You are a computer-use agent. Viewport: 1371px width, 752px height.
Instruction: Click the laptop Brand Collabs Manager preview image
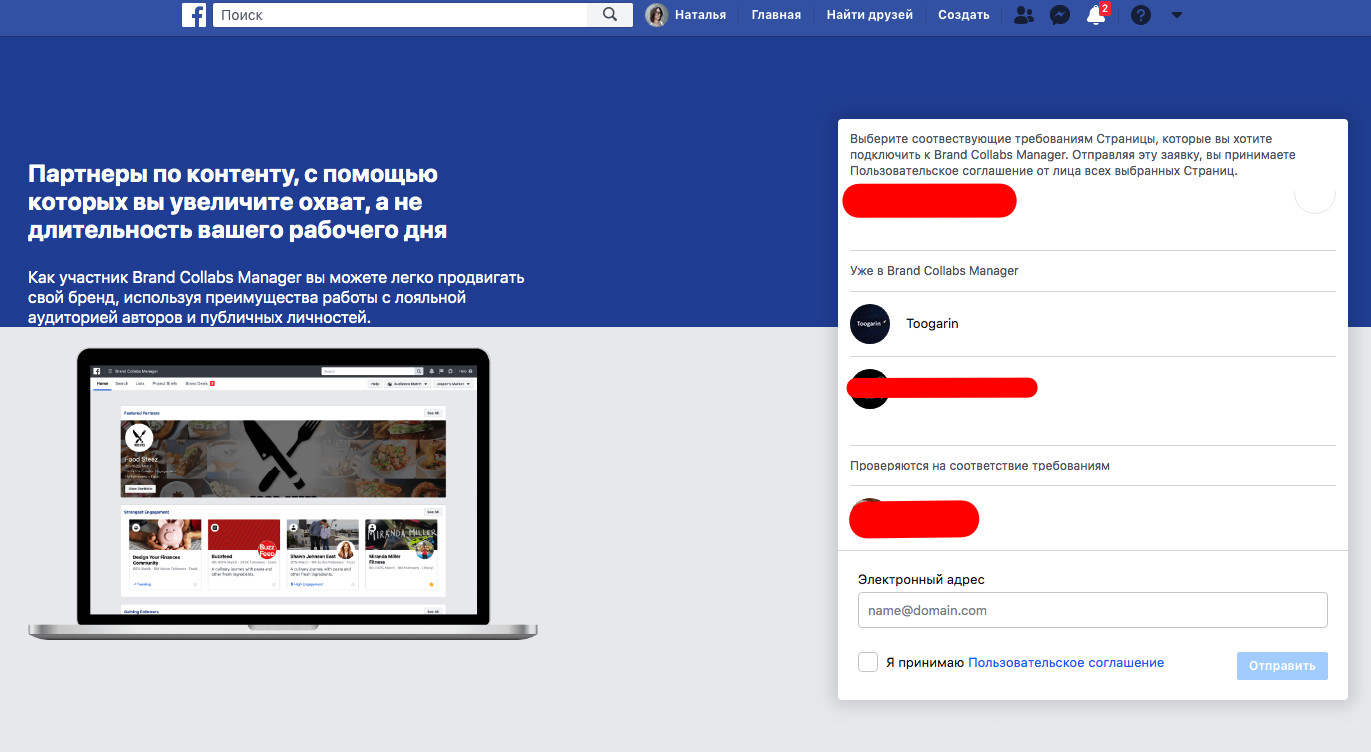coord(283,493)
